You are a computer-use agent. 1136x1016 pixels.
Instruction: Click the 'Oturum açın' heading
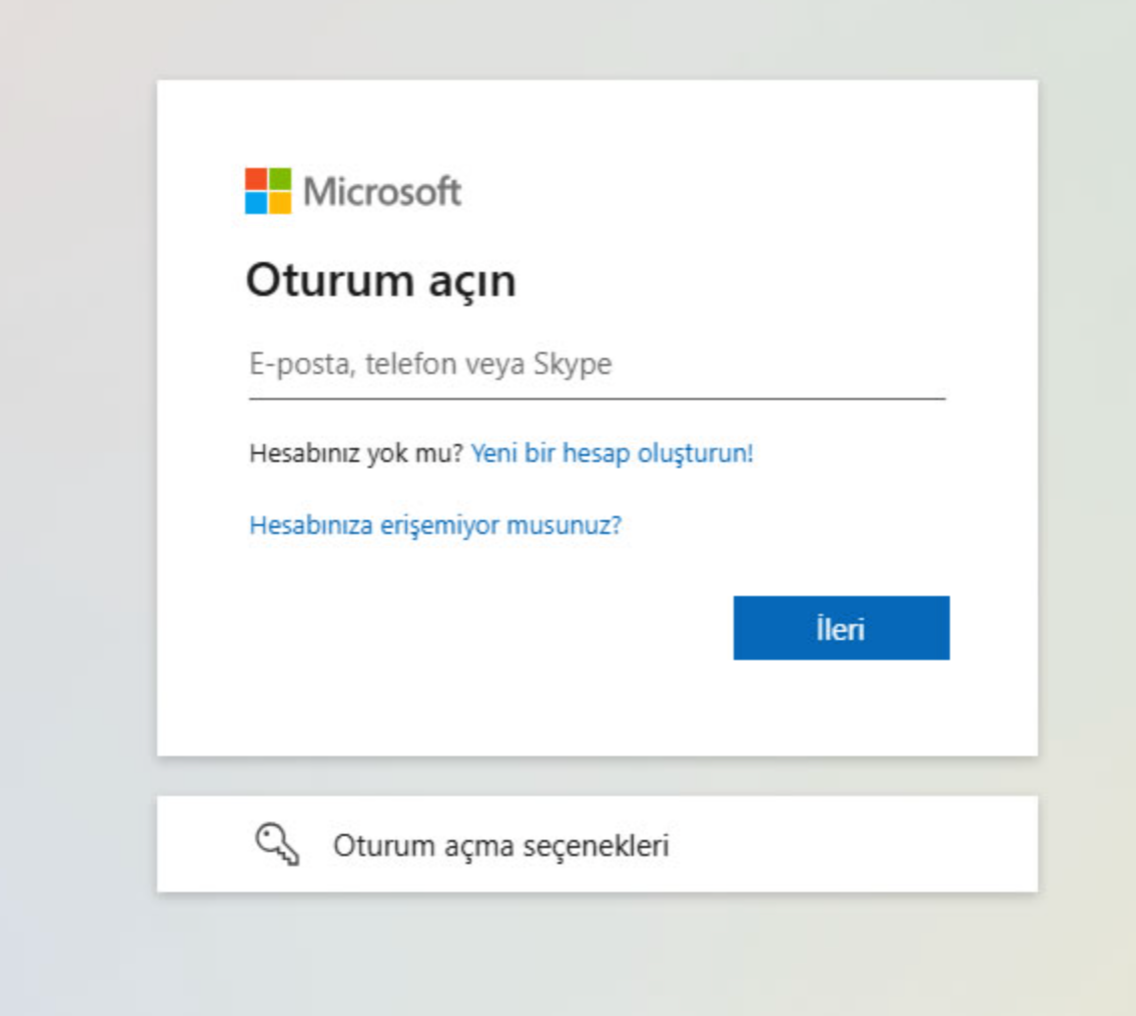click(381, 280)
